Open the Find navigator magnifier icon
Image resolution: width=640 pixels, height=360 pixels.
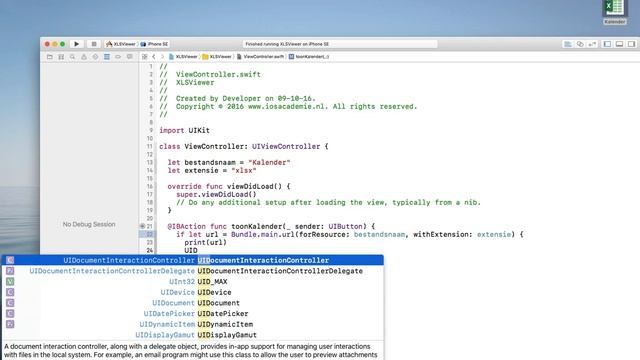72,57
